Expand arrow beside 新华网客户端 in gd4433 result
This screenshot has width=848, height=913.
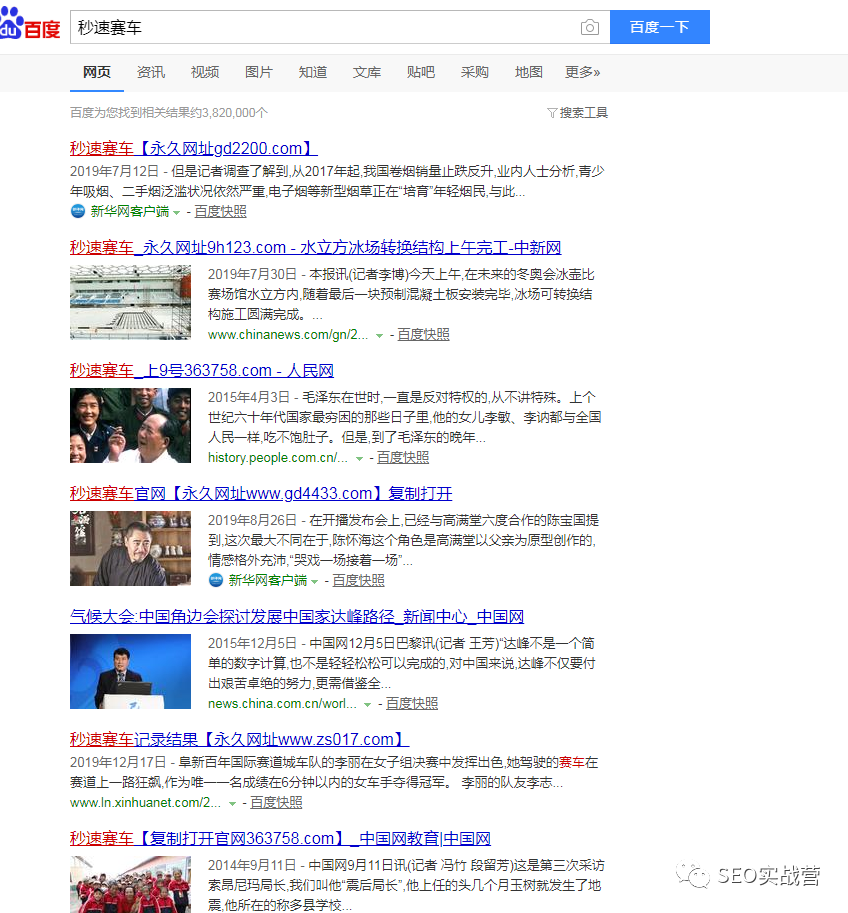315,582
